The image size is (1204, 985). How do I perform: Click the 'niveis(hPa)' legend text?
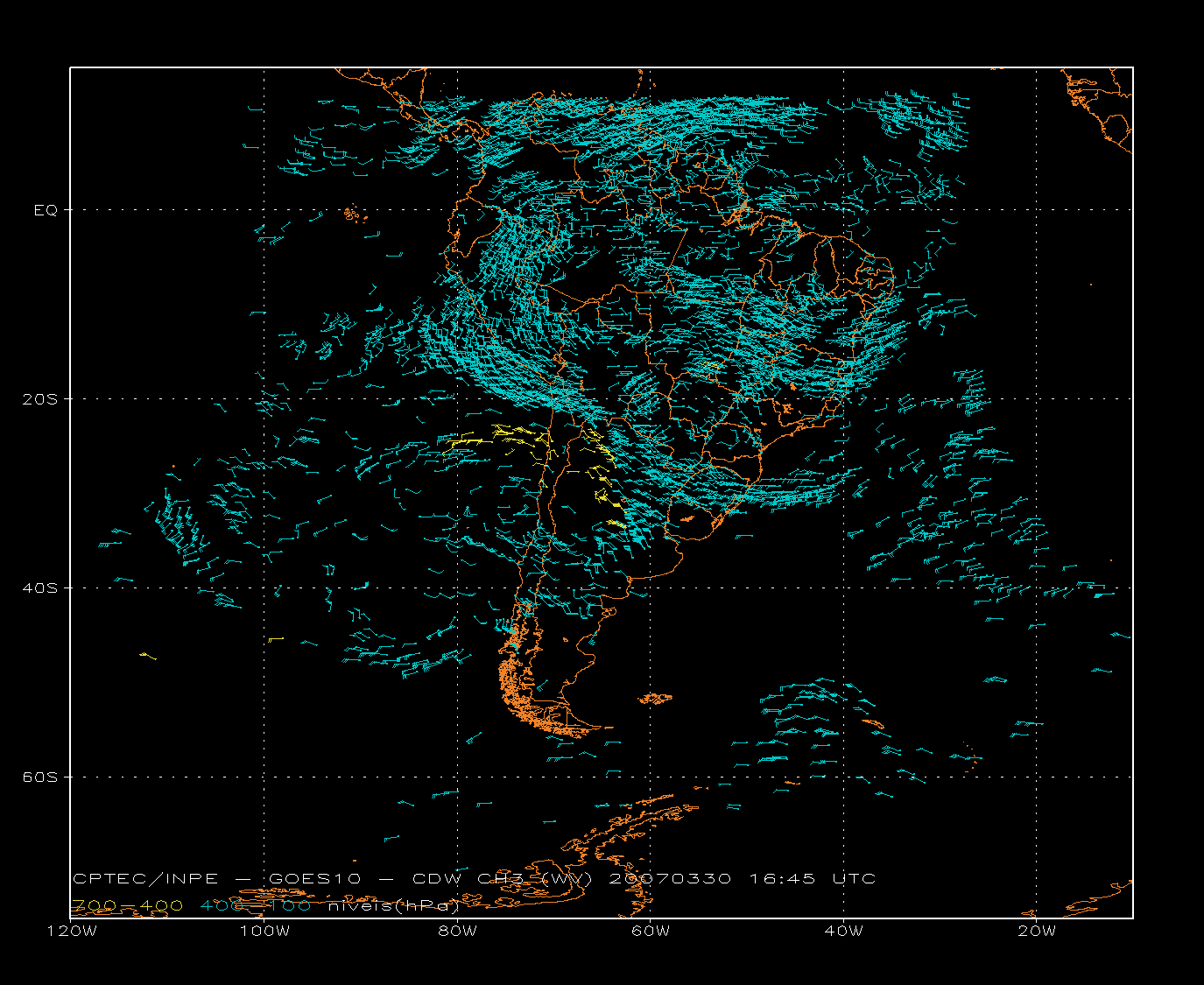click(x=394, y=906)
